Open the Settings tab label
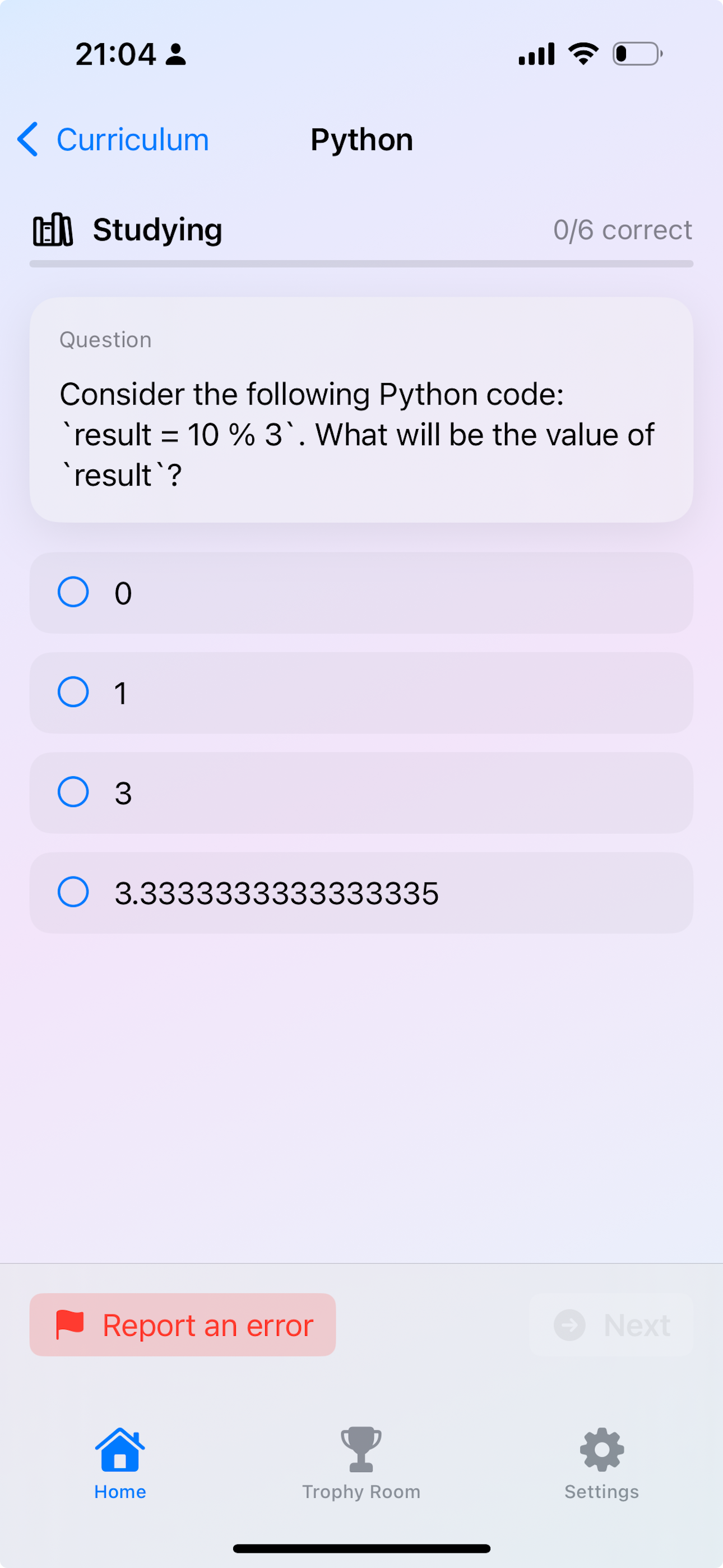The width and height of the screenshot is (723, 1568). 602,1492
